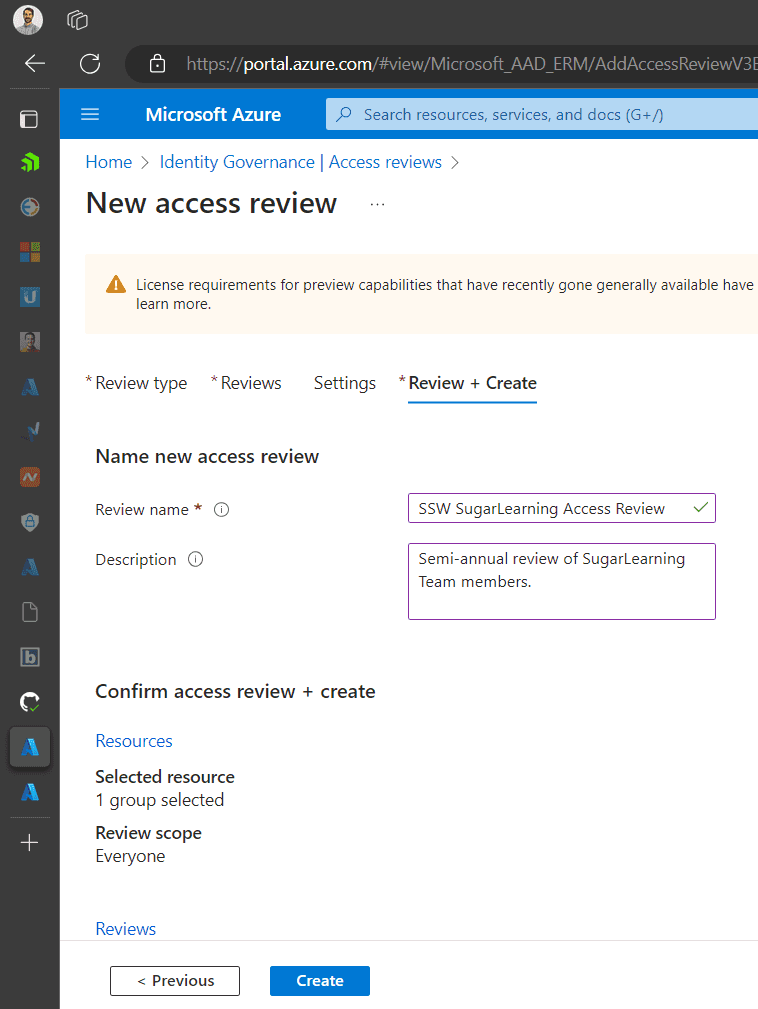Screen dimensions: 758x1009
Task: Open the browser workspaces icon
Action: pos(77,19)
